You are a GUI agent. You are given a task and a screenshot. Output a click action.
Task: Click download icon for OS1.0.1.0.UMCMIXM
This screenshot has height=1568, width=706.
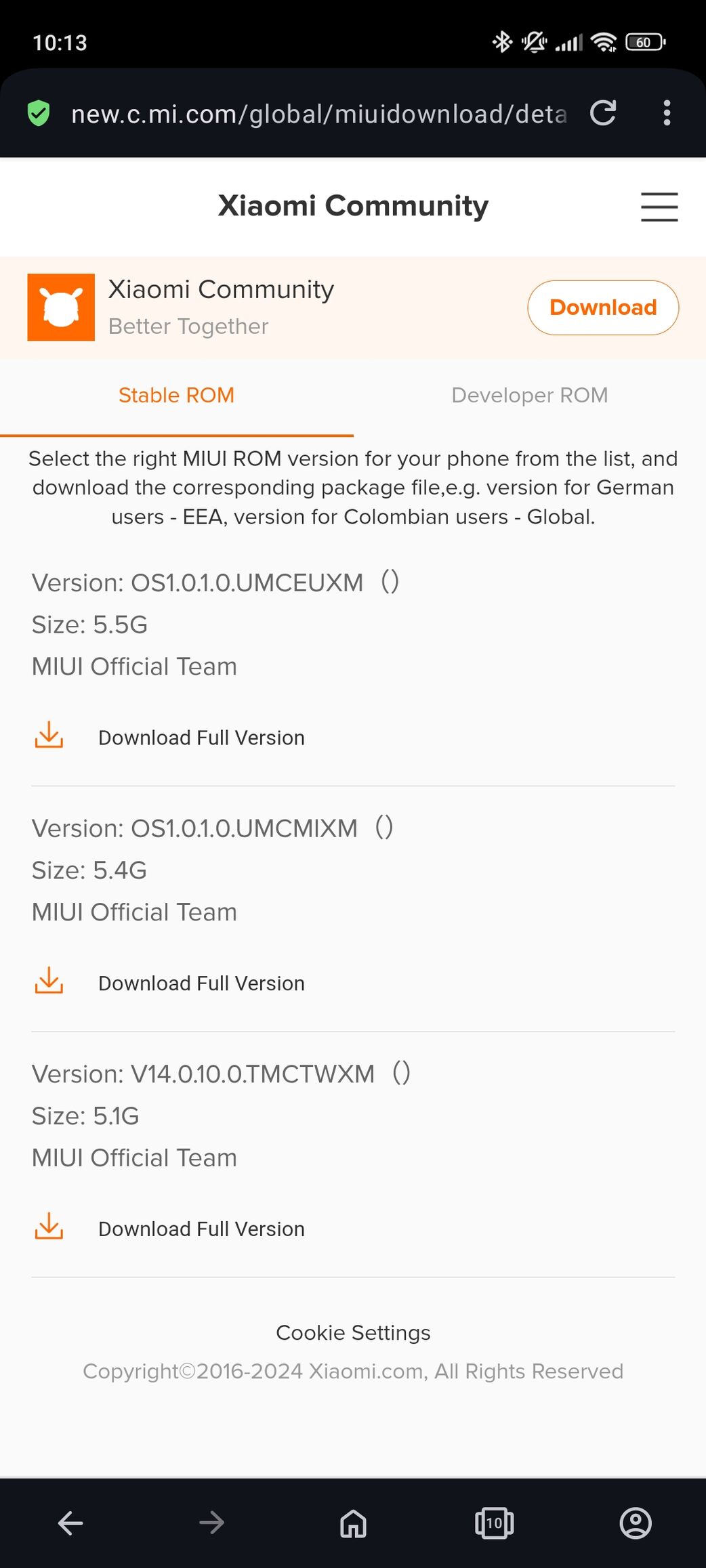(x=49, y=981)
